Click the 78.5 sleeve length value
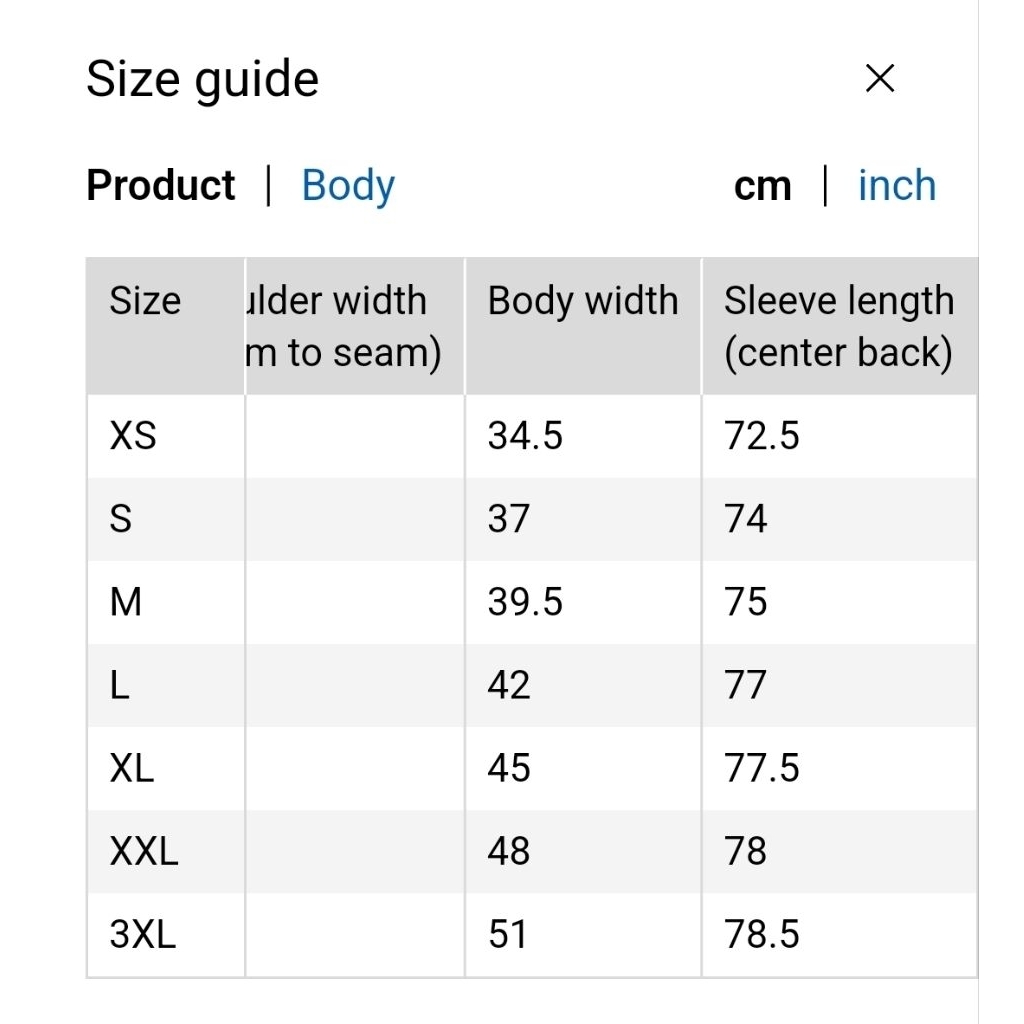 pyautogui.click(x=762, y=934)
